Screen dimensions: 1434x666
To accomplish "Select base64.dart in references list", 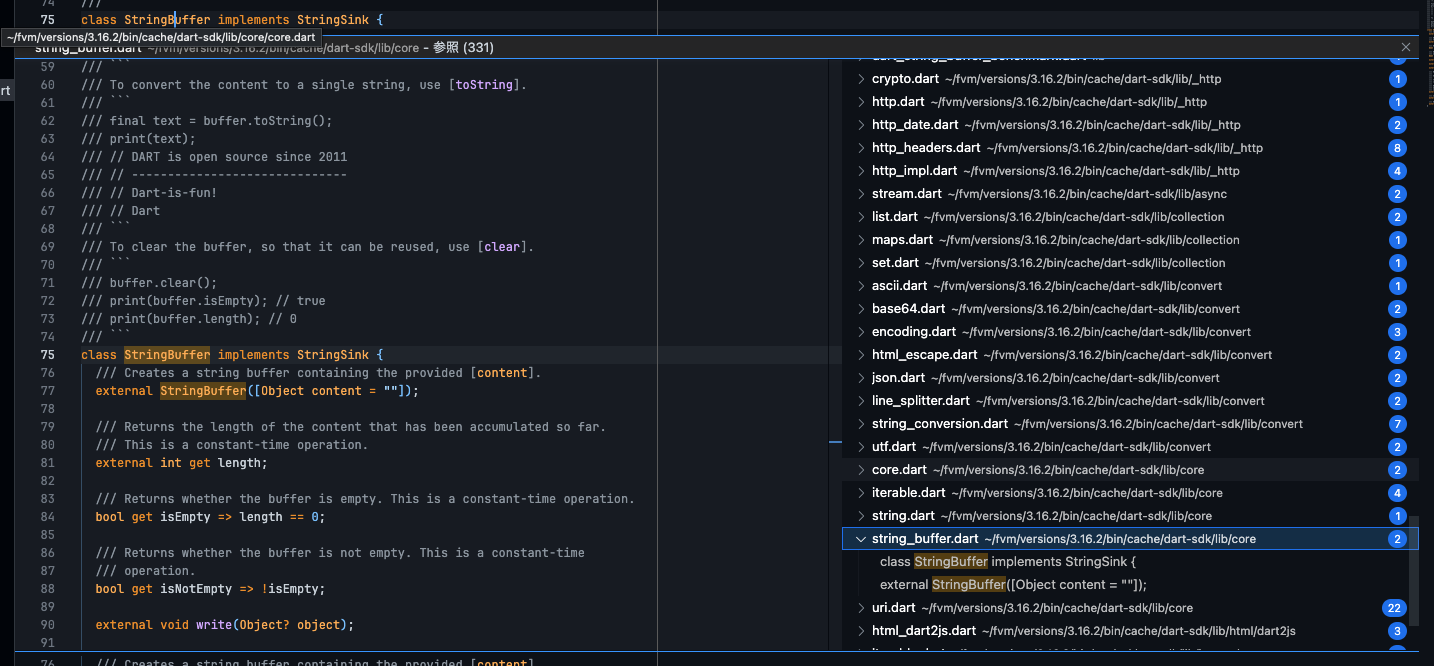I will tap(1130, 309).
